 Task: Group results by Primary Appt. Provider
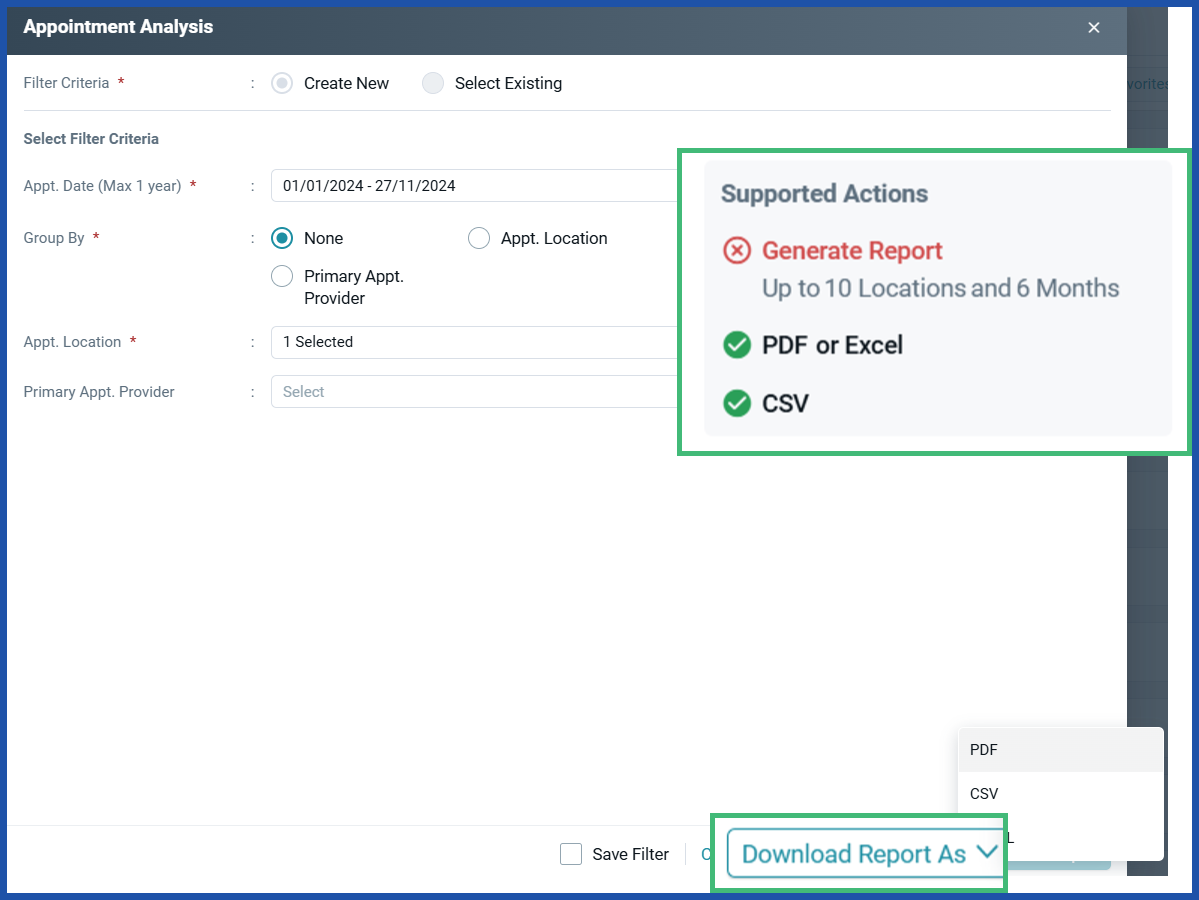pyautogui.click(x=281, y=275)
